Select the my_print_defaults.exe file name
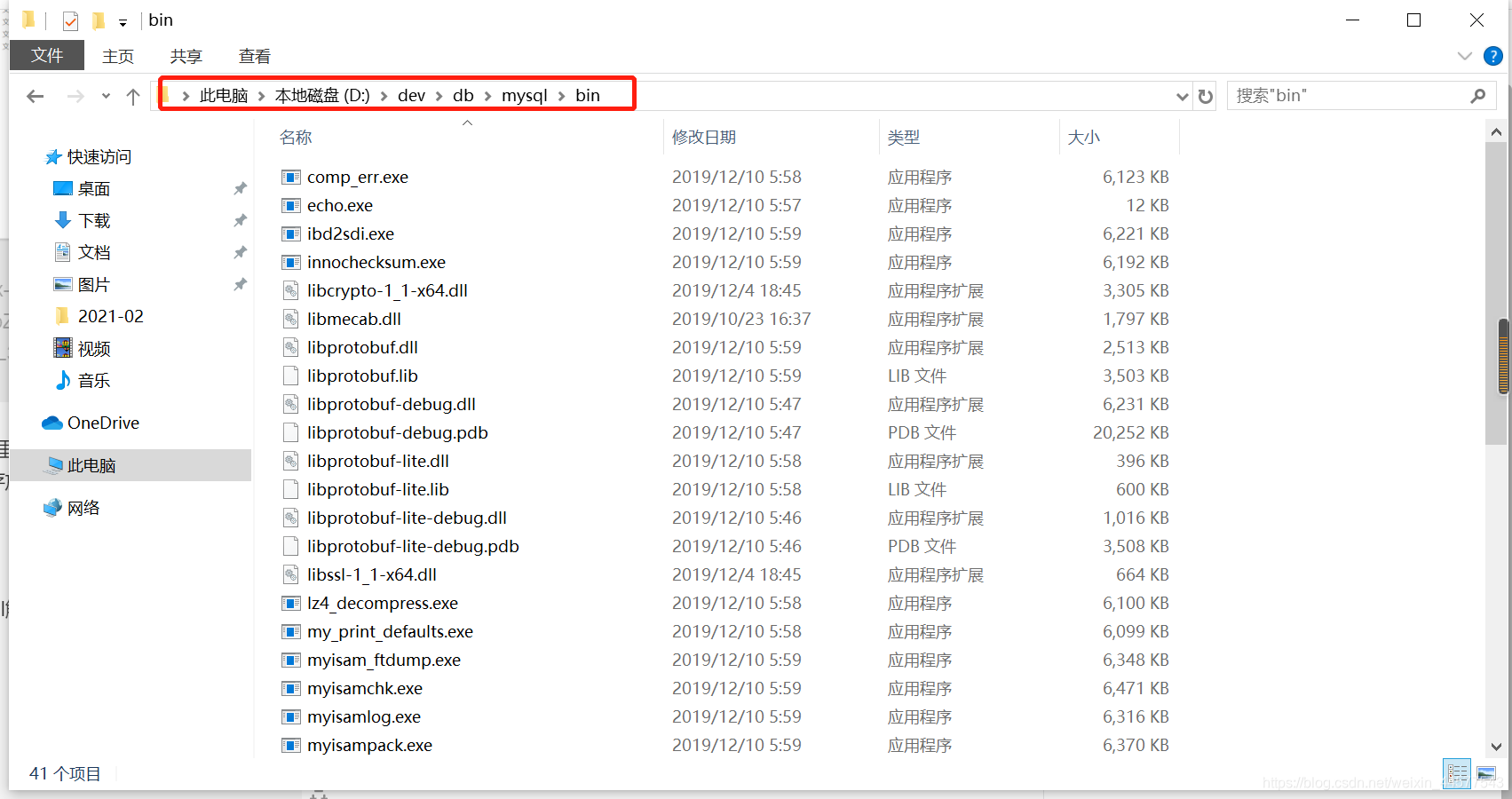This screenshot has width=1512, height=799. 390,631
